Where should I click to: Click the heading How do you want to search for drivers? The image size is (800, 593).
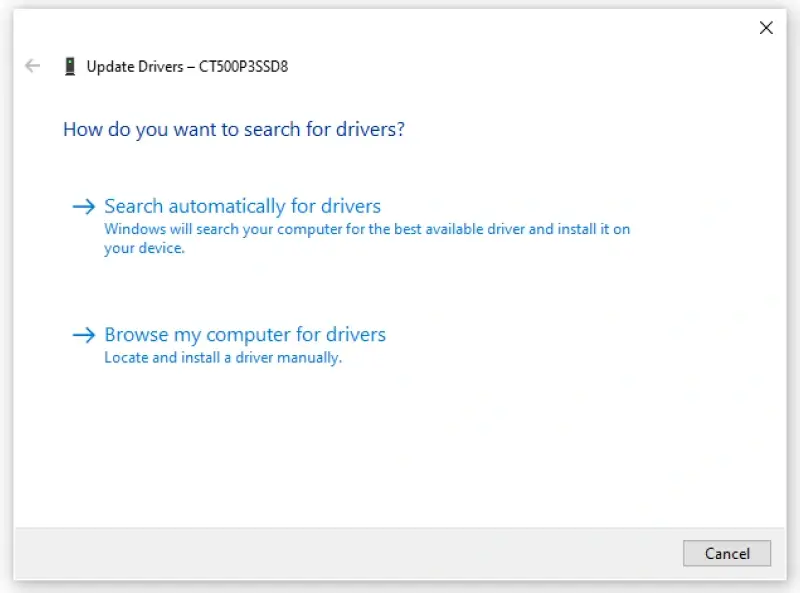(x=233, y=129)
